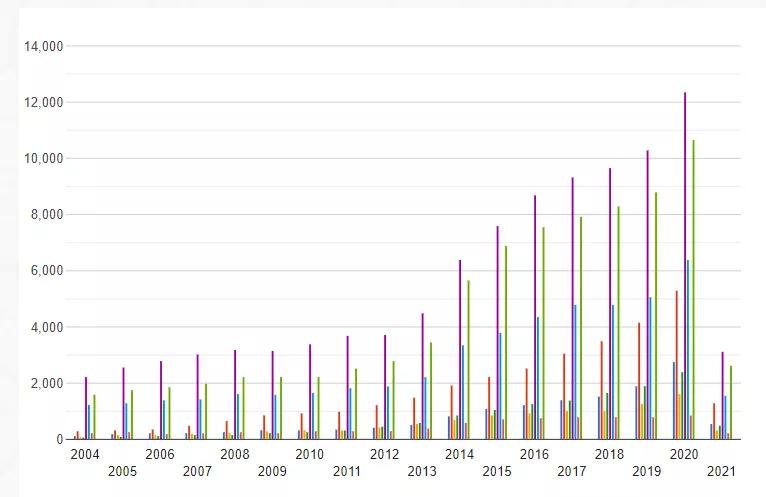Select the purple bar for 2015

click(x=498, y=333)
